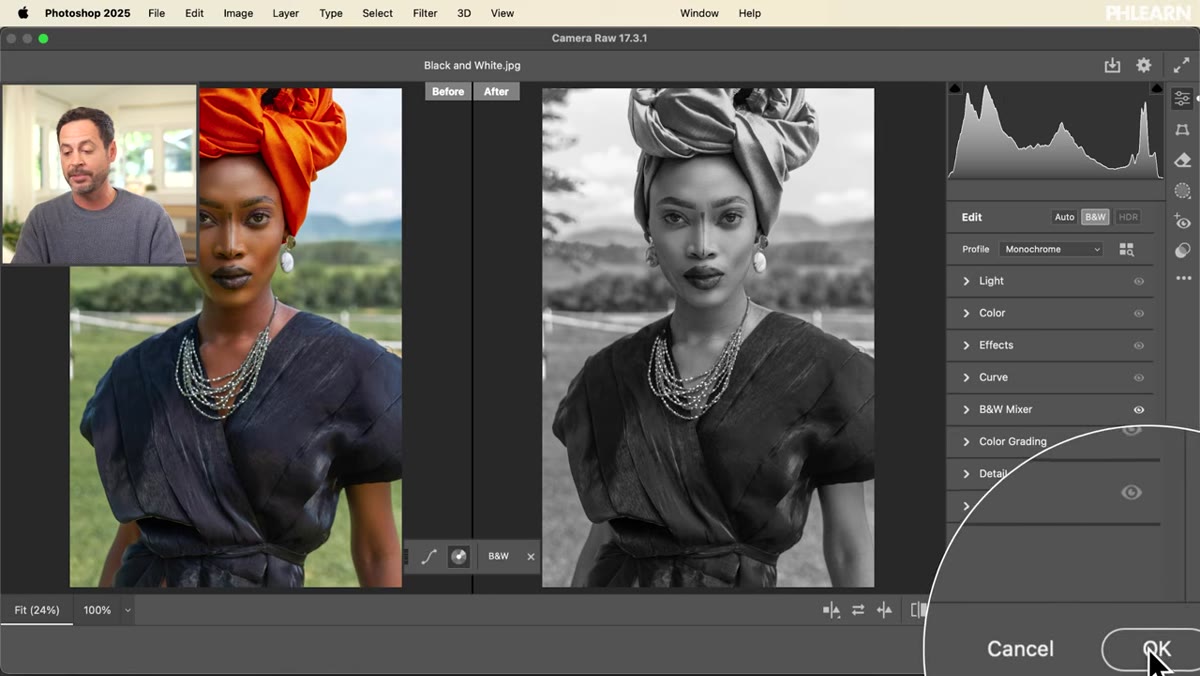Select the B&W targeted adjustment icon
The height and width of the screenshot is (676, 1200).
pos(459,557)
